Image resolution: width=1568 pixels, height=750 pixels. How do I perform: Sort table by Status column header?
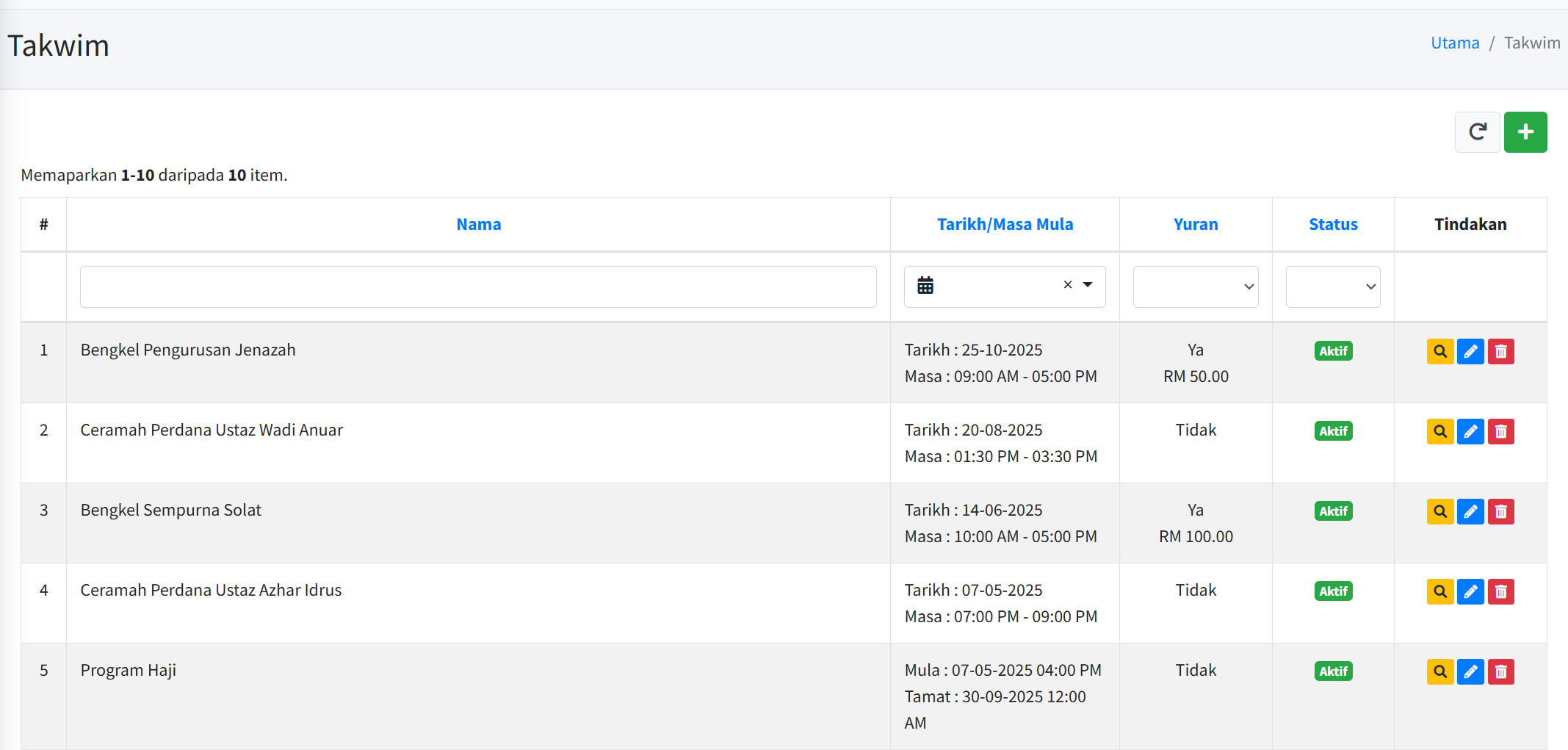1332,225
